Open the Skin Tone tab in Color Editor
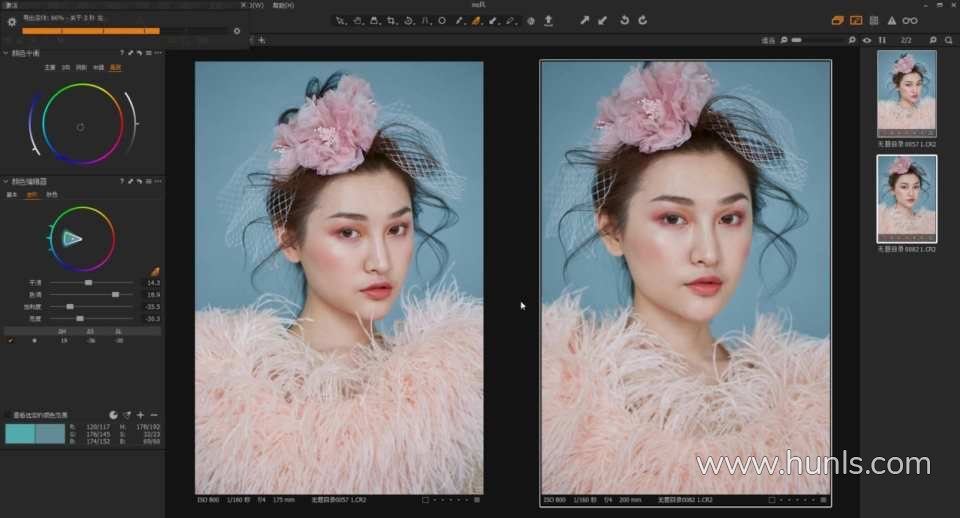 pos(52,195)
